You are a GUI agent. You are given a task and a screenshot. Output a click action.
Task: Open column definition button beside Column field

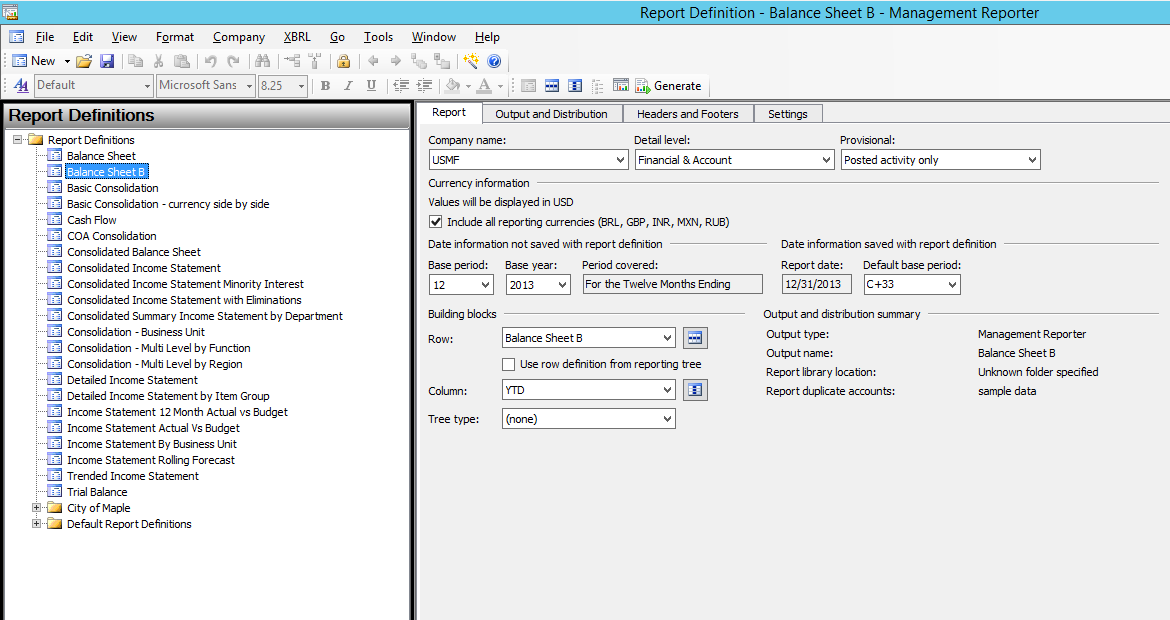pyautogui.click(x=695, y=389)
